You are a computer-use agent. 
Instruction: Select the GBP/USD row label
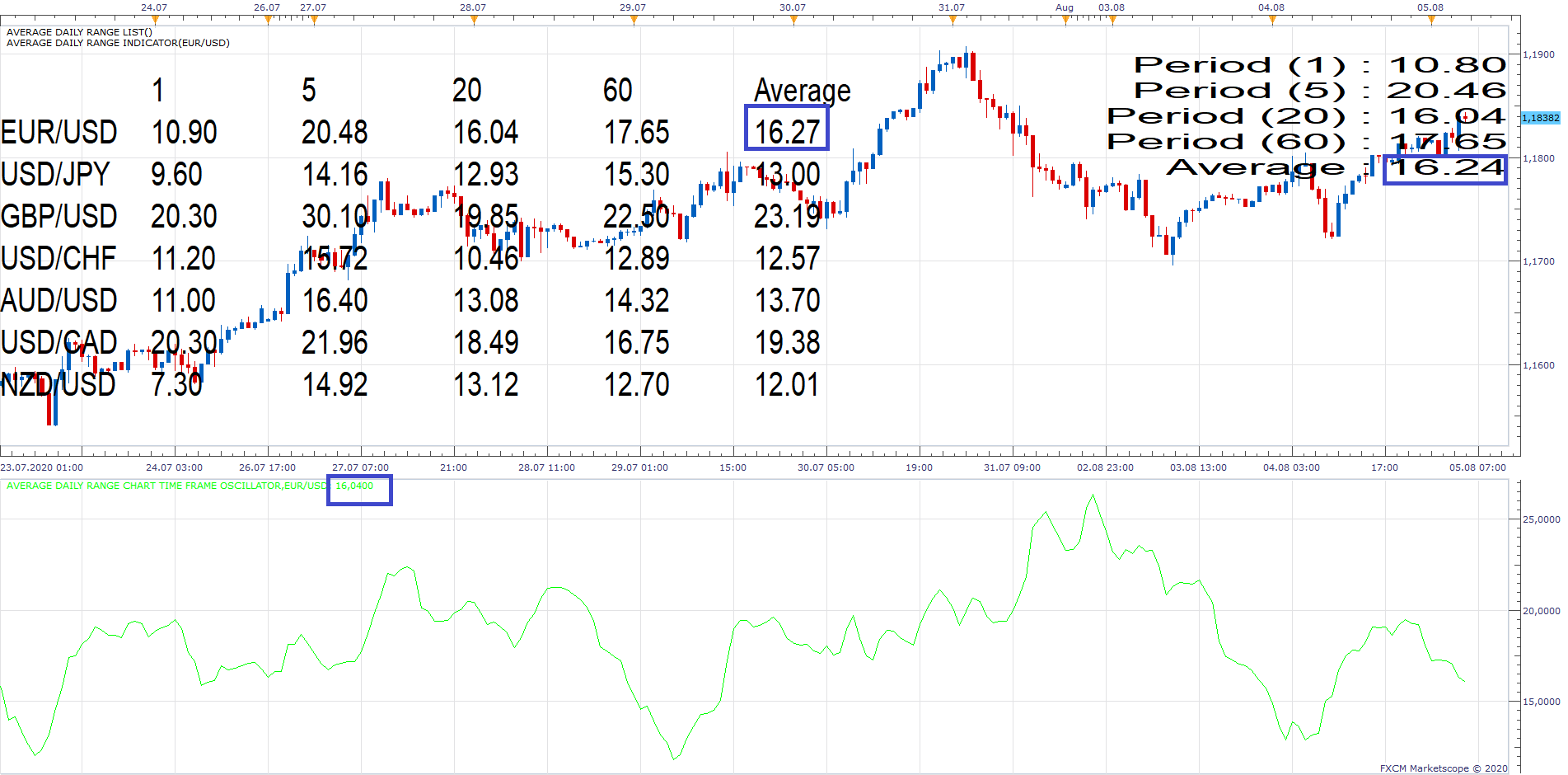coord(59,216)
